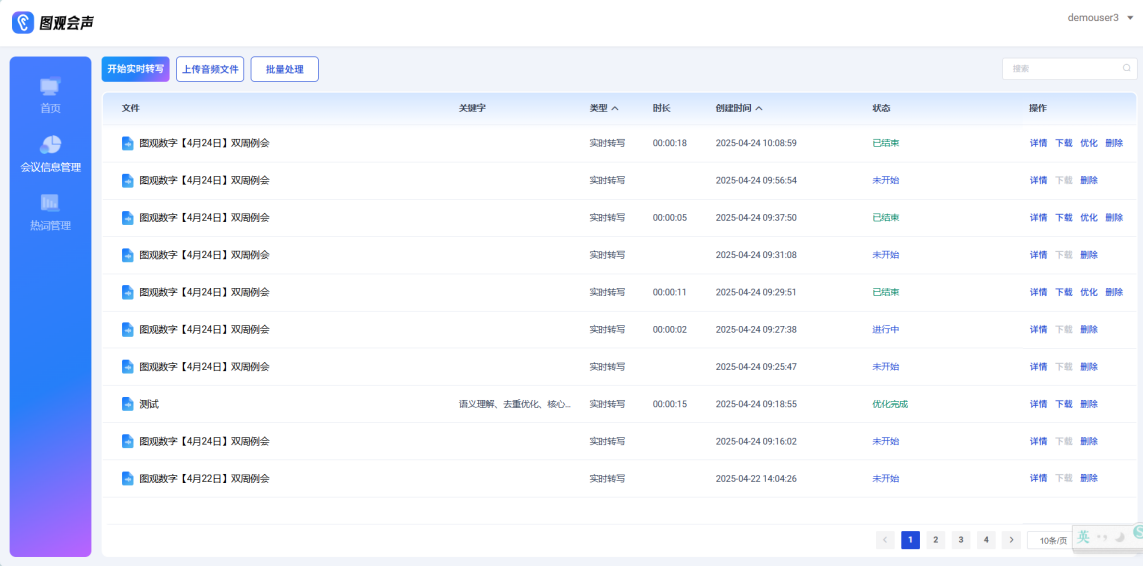Open the 批量处理 batch processing button
The image size is (1143, 566).
pyautogui.click(x=284, y=69)
